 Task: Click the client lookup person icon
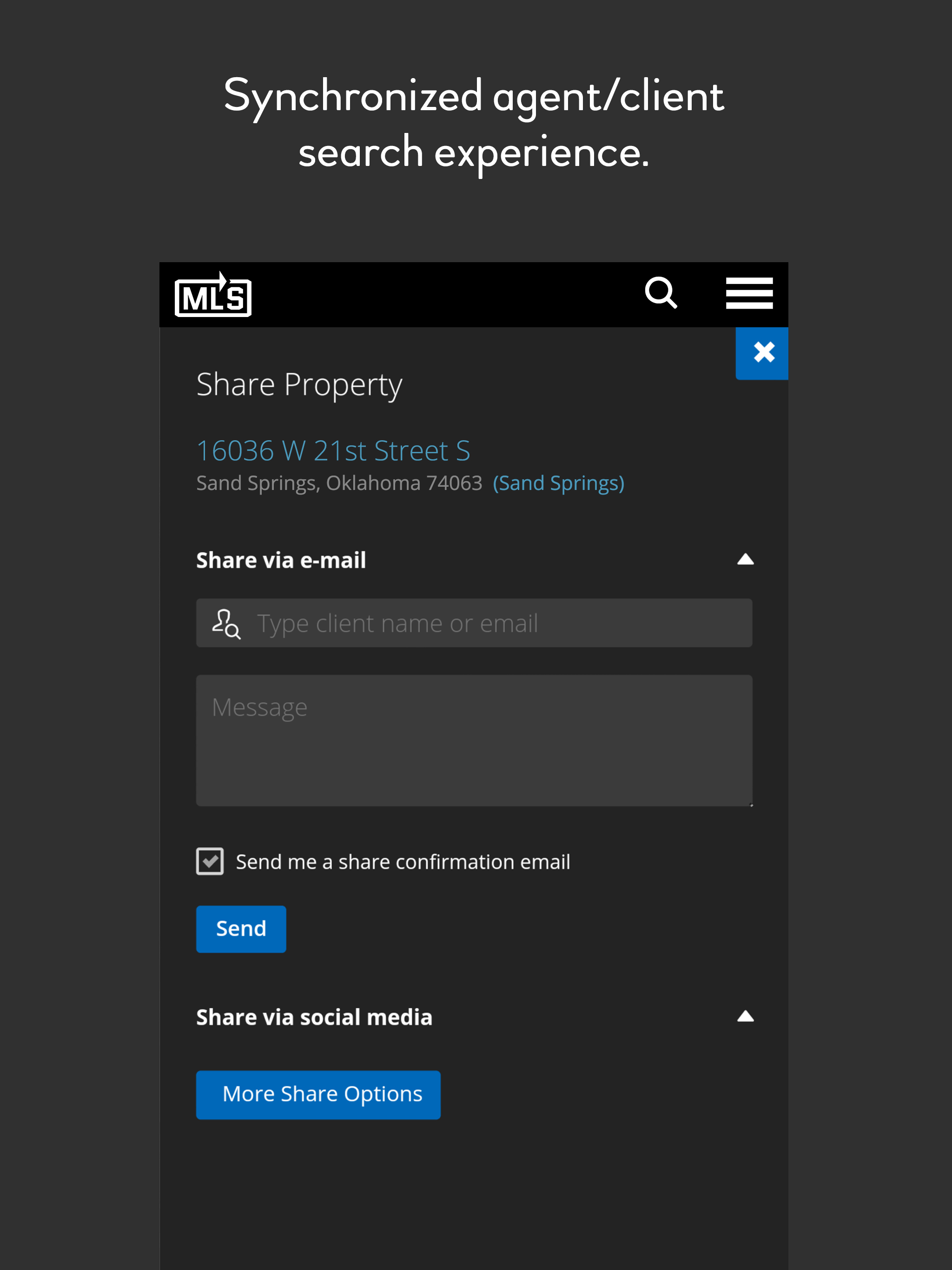point(225,623)
